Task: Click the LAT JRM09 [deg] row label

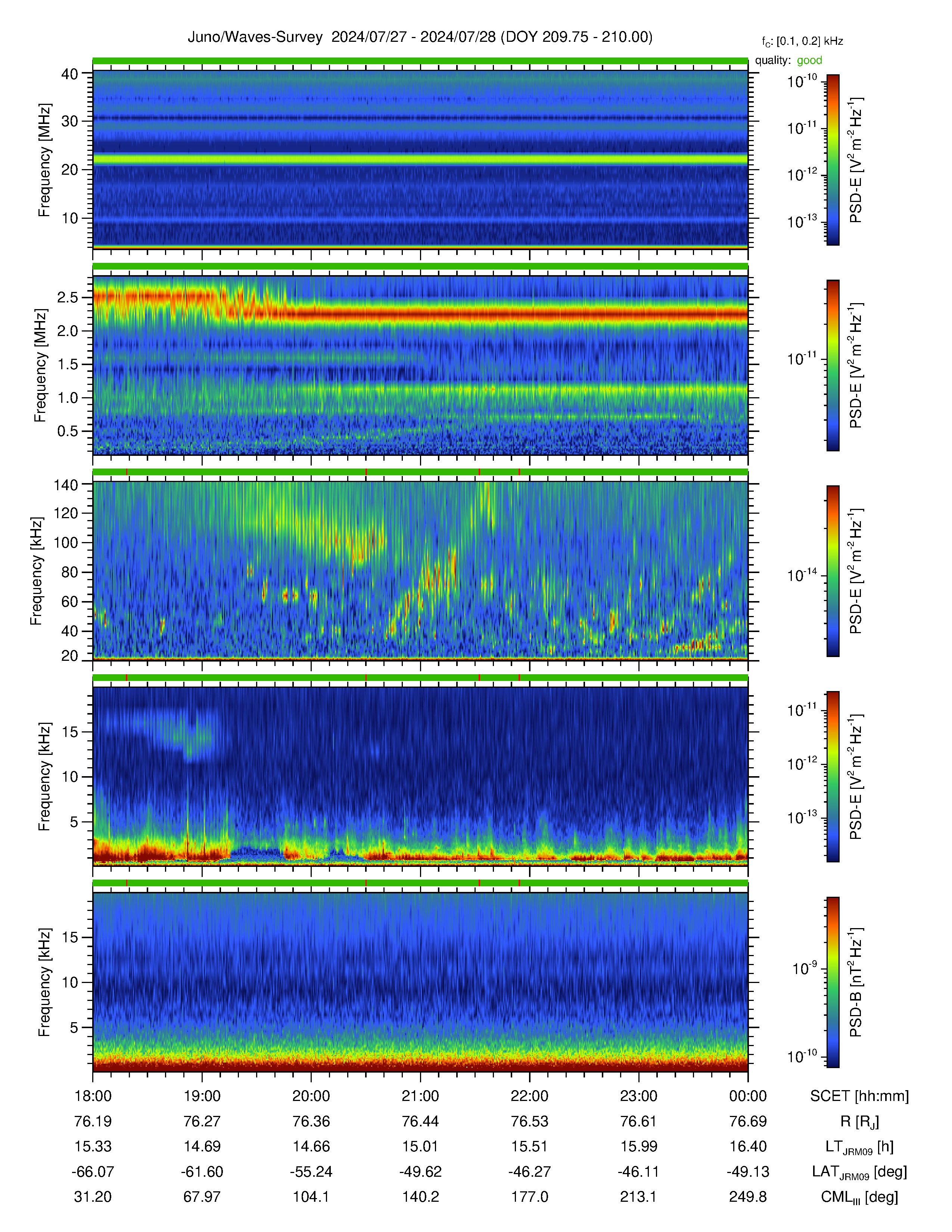Action: (859, 1172)
